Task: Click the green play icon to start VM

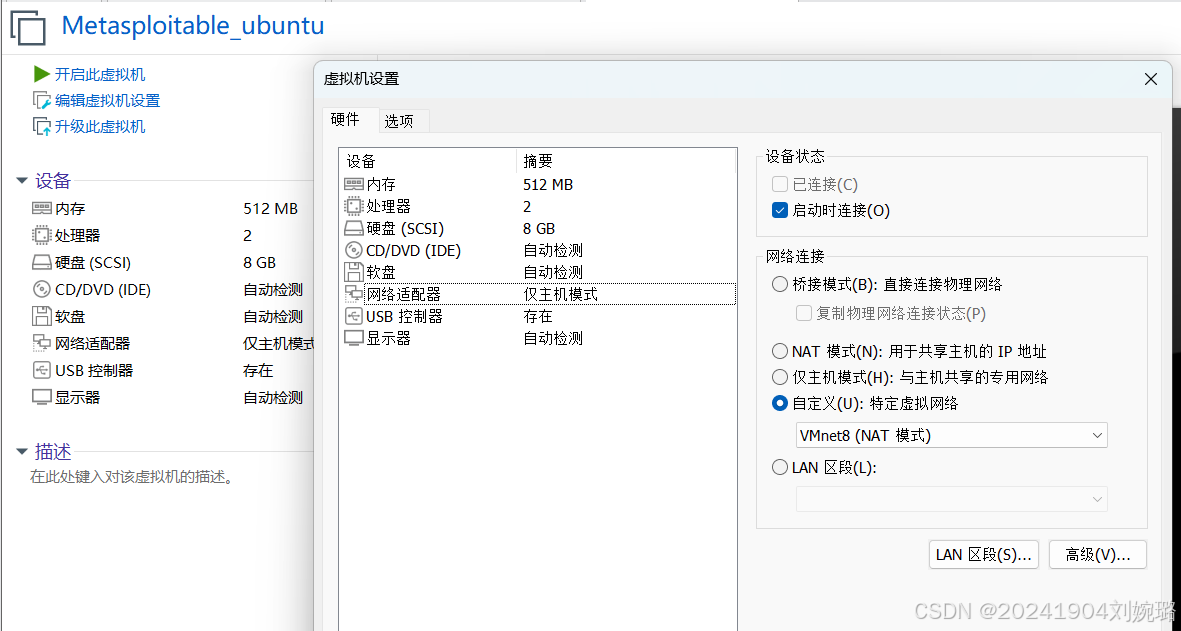Action: click(x=41, y=74)
